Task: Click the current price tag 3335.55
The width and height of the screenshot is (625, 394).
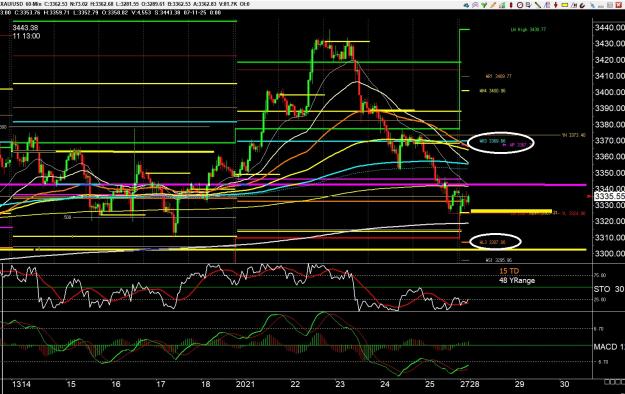Action: click(x=609, y=196)
